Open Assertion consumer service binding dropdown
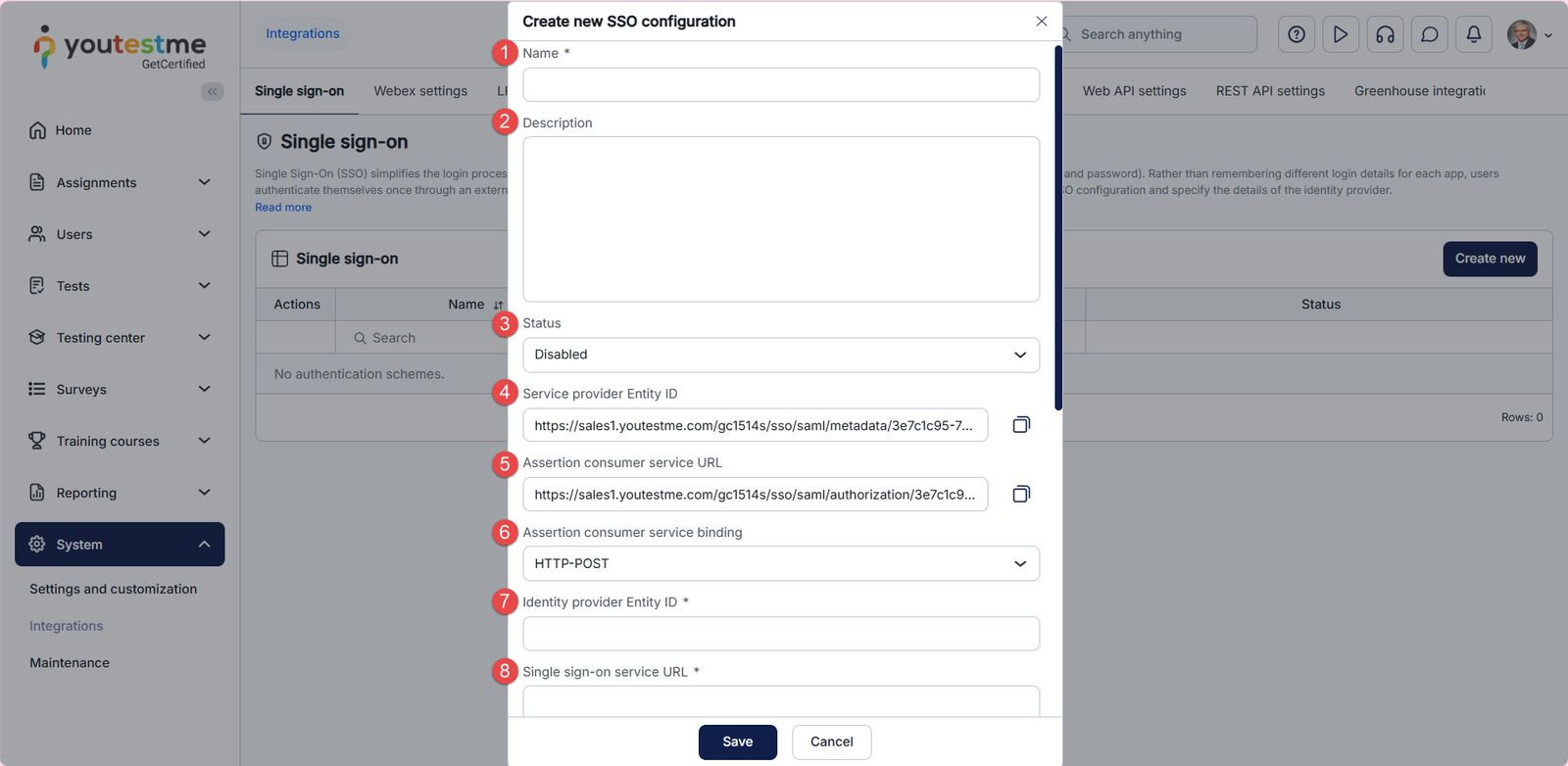The height and width of the screenshot is (766, 1568). tap(780, 563)
